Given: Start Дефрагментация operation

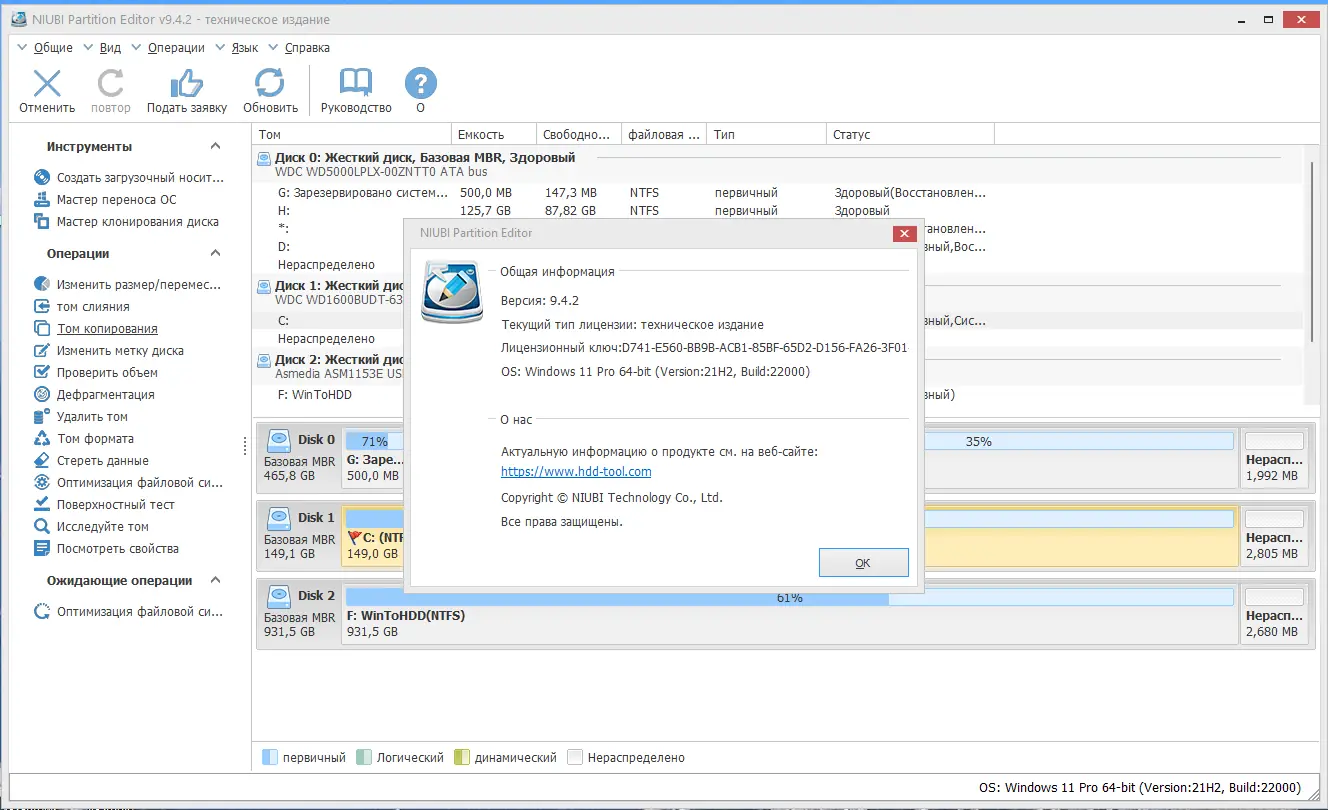Looking at the screenshot, I should (x=94, y=395).
